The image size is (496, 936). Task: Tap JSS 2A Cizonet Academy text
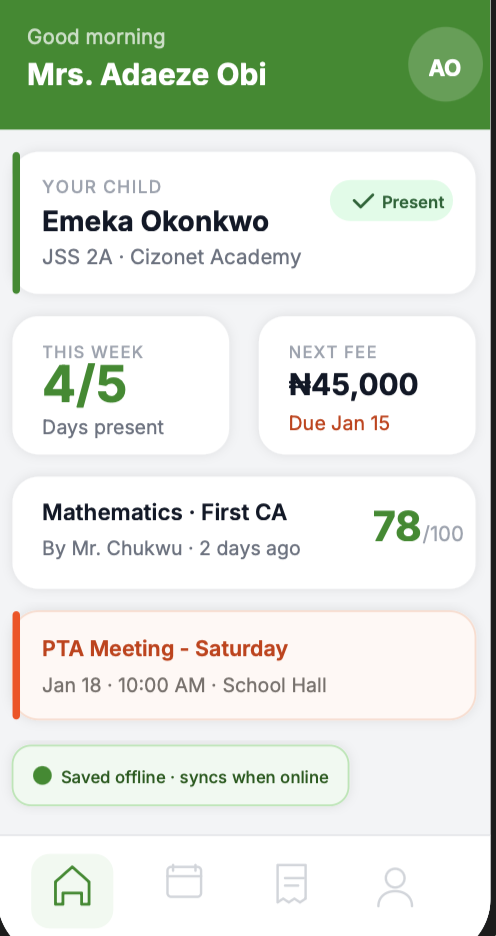pos(172,257)
